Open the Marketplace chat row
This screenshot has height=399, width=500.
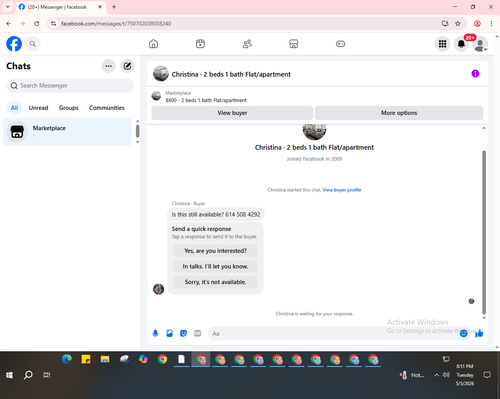pos(68,131)
